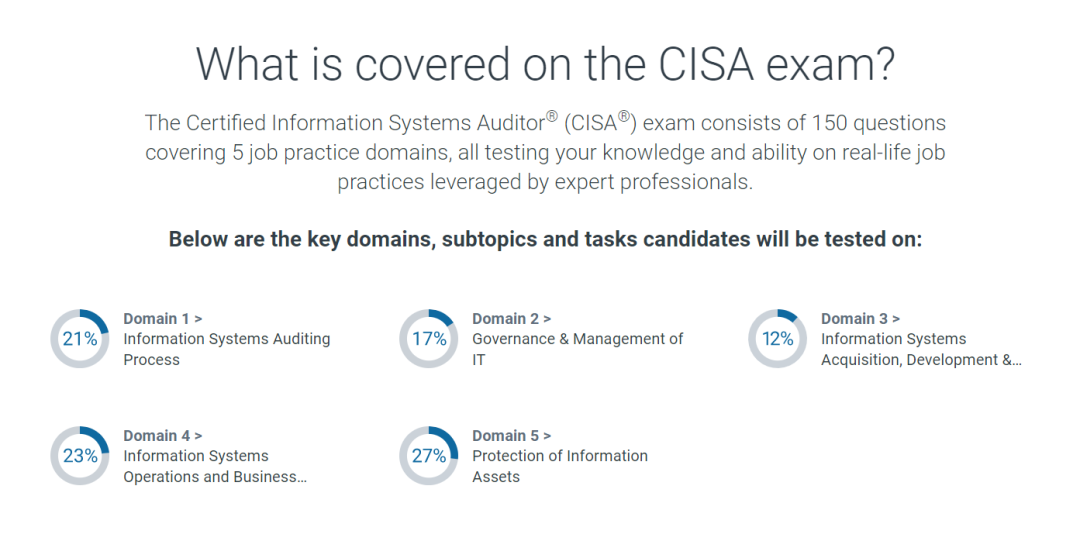Screen dimensions: 1080x534
Task: Click the bold key domains subheading
Action: click(x=545, y=240)
